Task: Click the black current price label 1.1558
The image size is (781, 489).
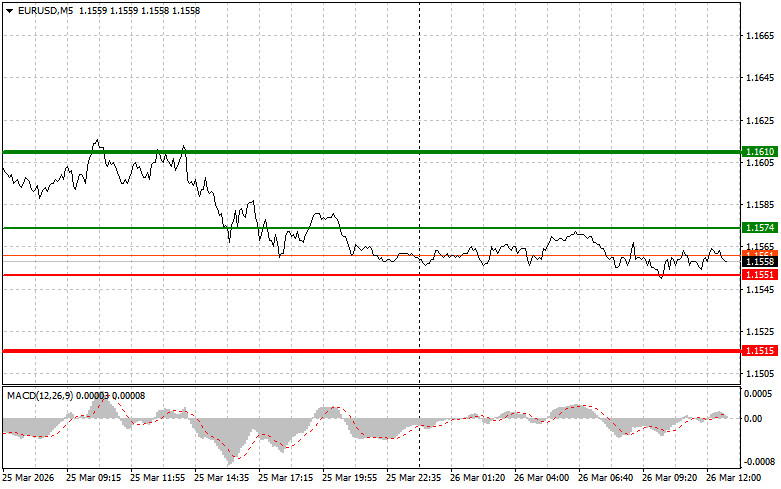Action: pos(760,262)
